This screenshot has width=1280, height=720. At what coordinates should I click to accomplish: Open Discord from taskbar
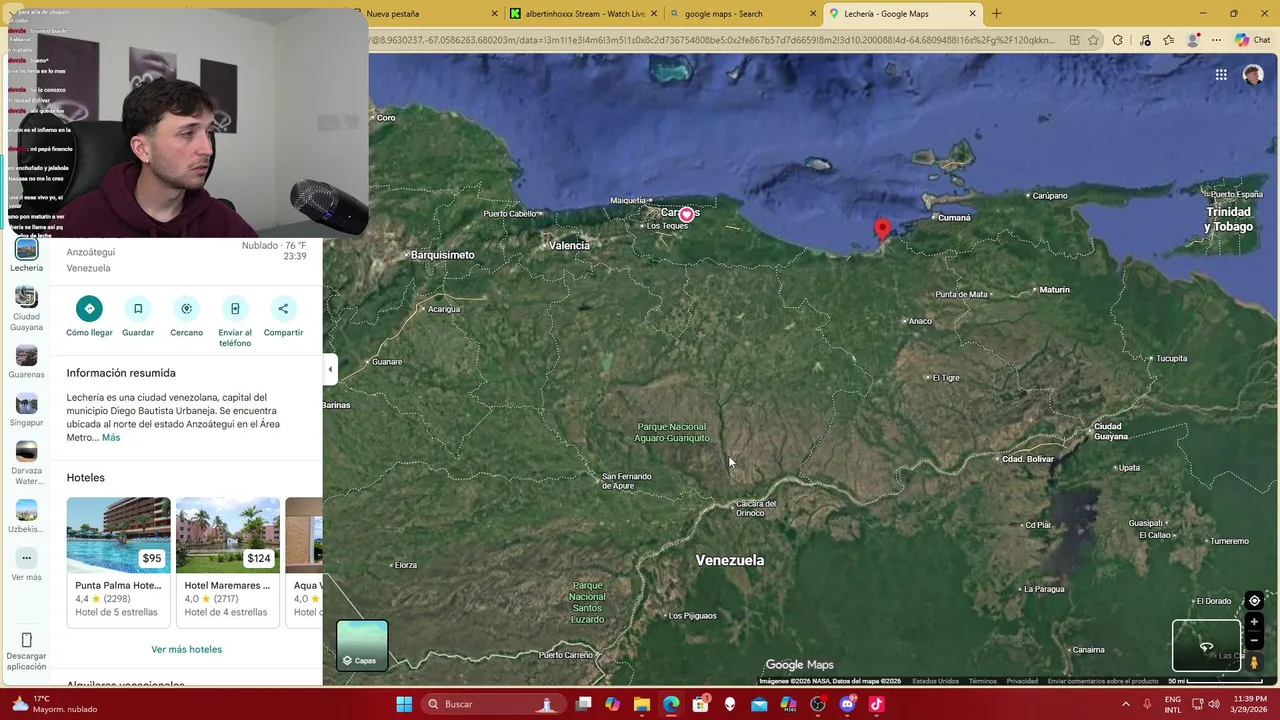(x=848, y=704)
